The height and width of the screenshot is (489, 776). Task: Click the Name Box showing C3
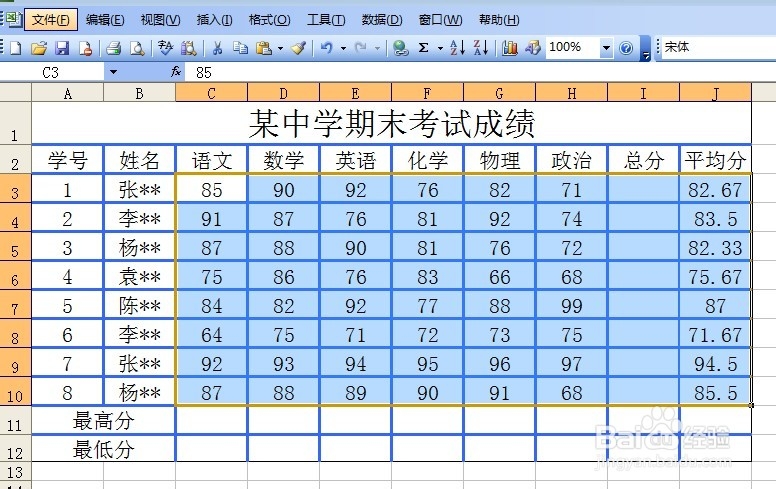[51, 73]
